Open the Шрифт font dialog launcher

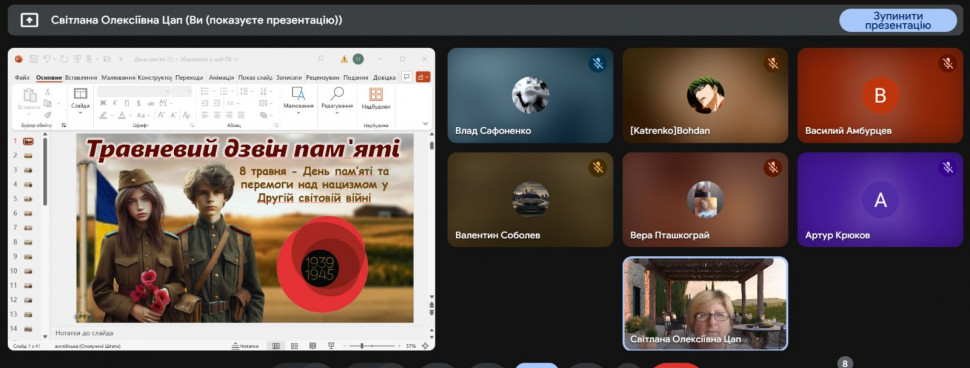coord(192,125)
